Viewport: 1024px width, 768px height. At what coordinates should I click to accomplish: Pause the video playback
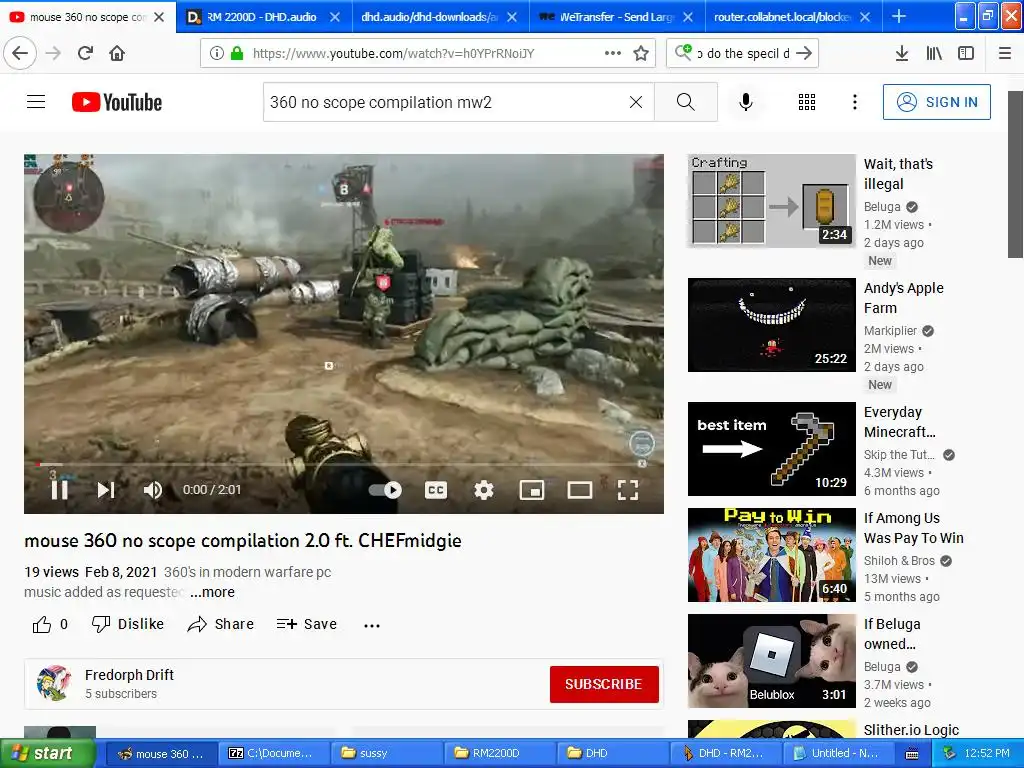(x=59, y=490)
